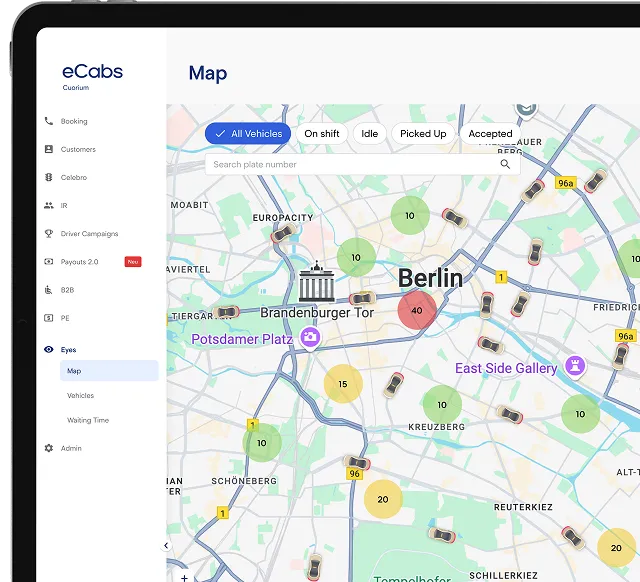640x582 pixels.
Task: Click the taxi icon beside Brandenburger Tor label
Action: click(362, 298)
